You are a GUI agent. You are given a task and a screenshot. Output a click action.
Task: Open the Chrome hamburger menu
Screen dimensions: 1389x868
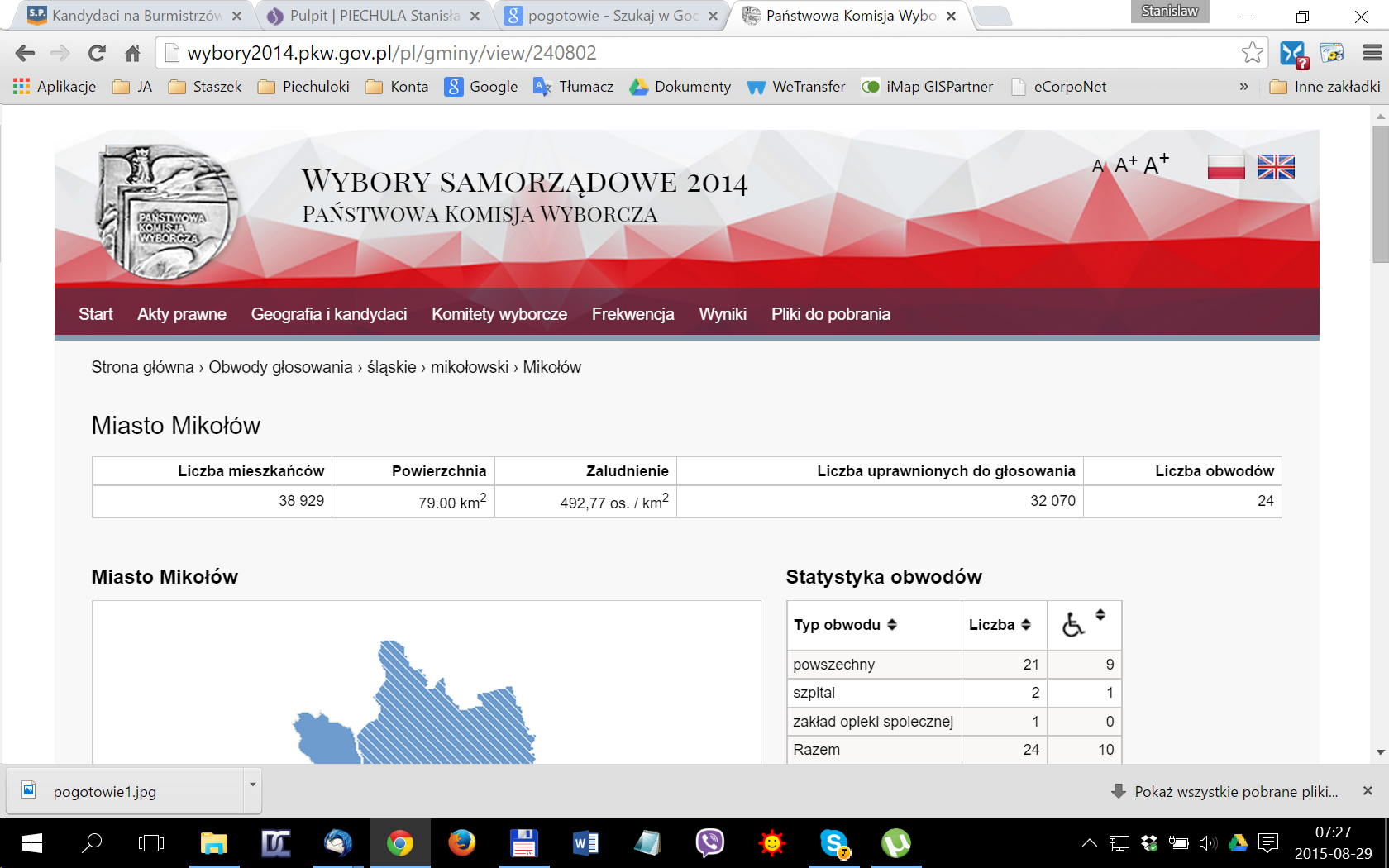pos(1372,53)
